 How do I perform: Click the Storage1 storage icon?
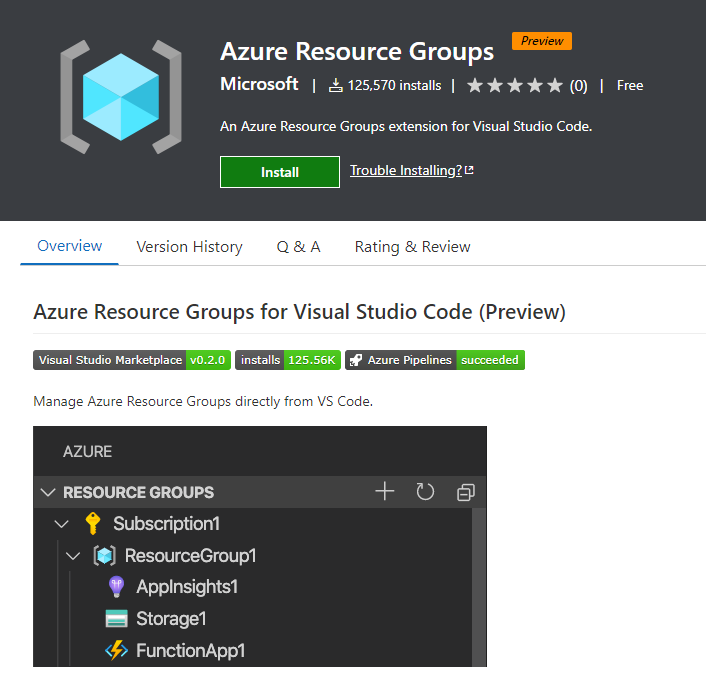[116, 619]
